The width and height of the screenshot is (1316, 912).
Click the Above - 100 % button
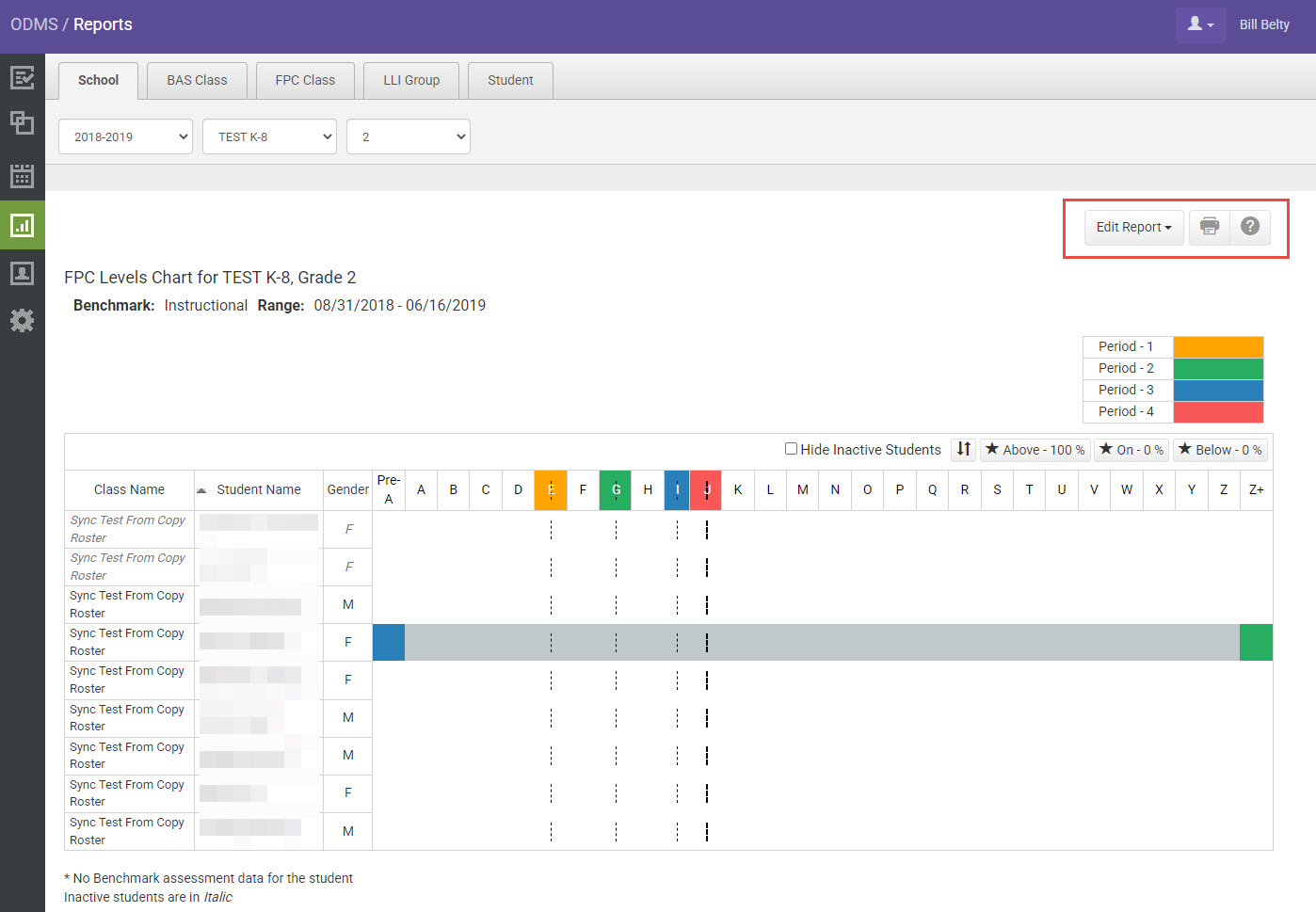click(x=1035, y=450)
